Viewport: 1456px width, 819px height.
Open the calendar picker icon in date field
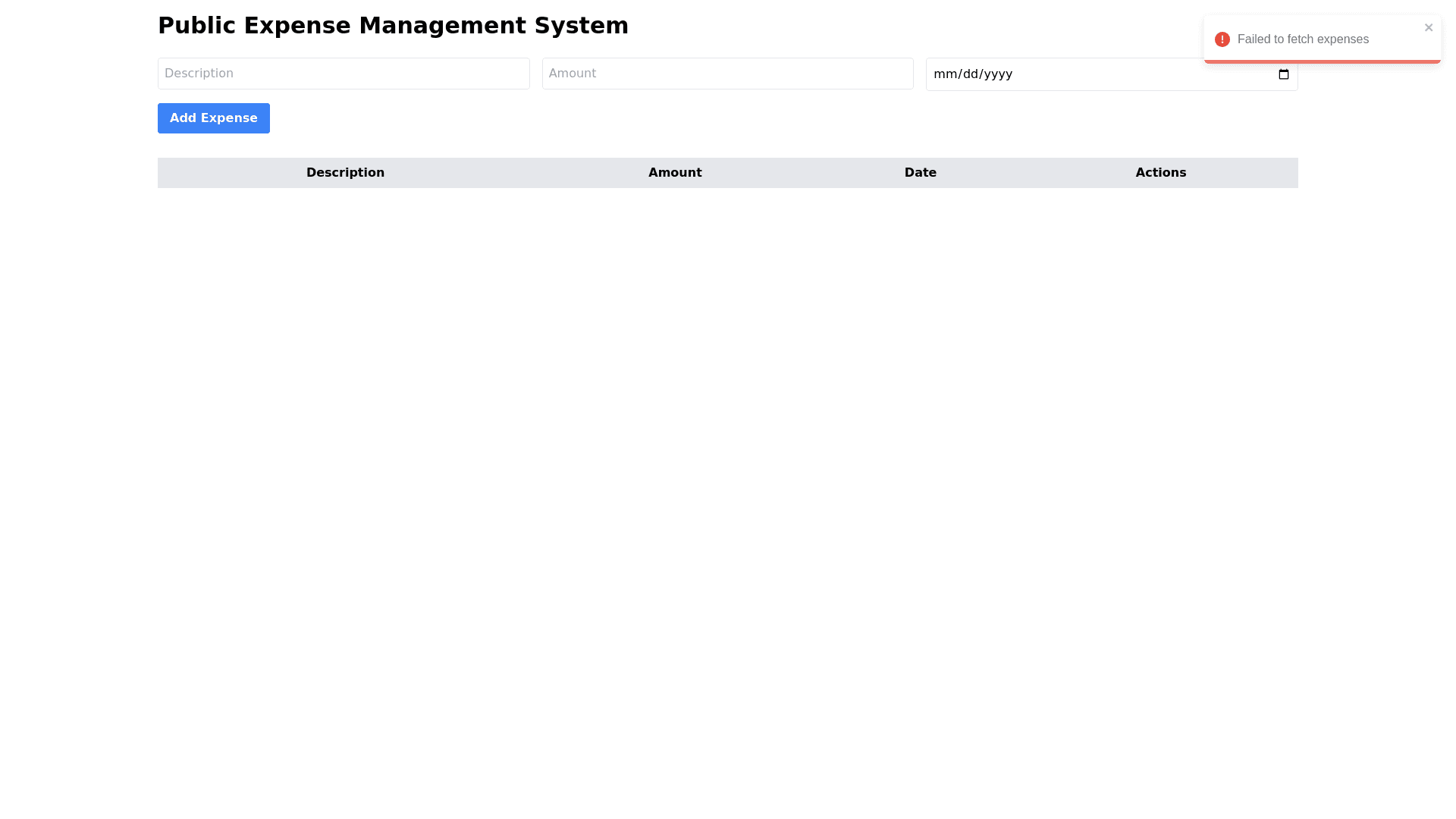tap(1283, 74)
